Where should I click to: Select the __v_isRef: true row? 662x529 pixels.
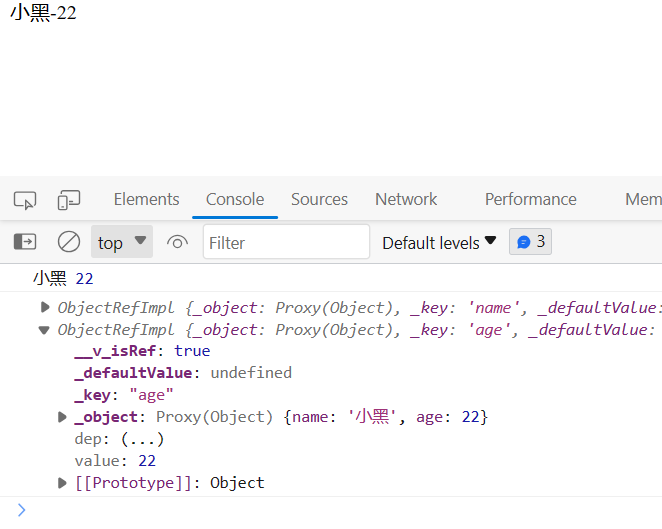click(142, 351)
